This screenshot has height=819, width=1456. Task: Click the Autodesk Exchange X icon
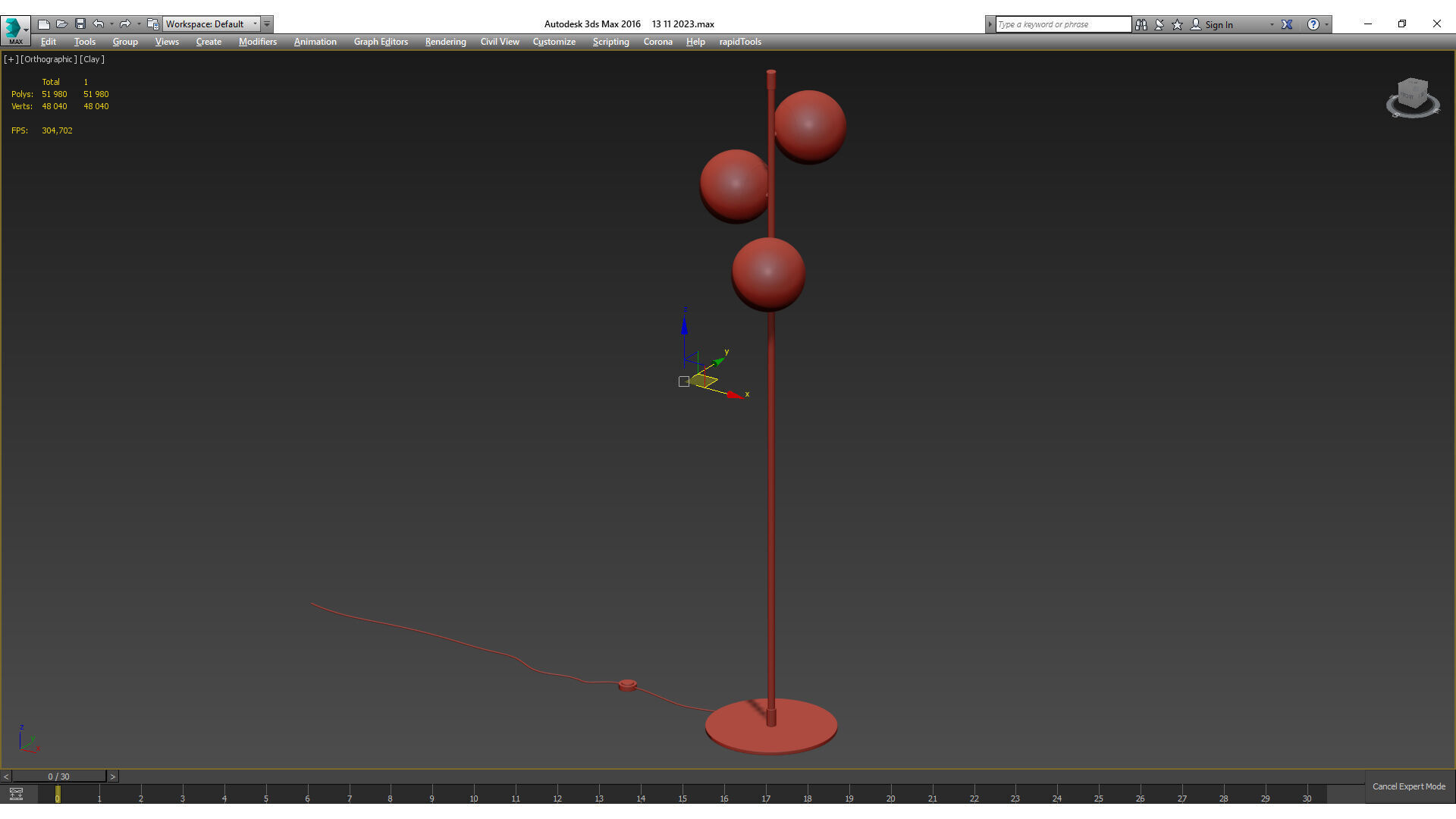tap(1287, 24)
